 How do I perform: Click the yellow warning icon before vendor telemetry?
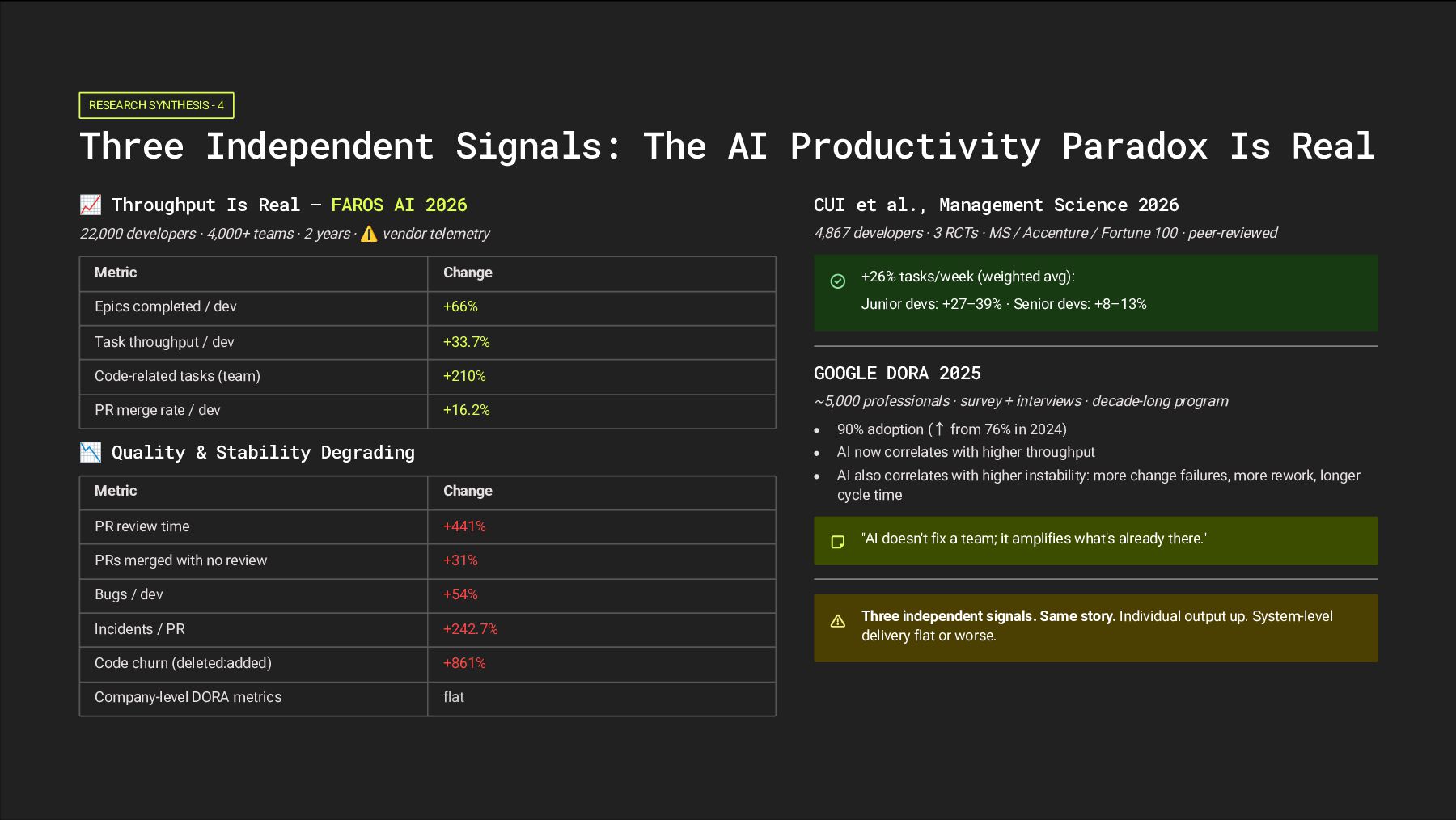(x=369, y=235)
